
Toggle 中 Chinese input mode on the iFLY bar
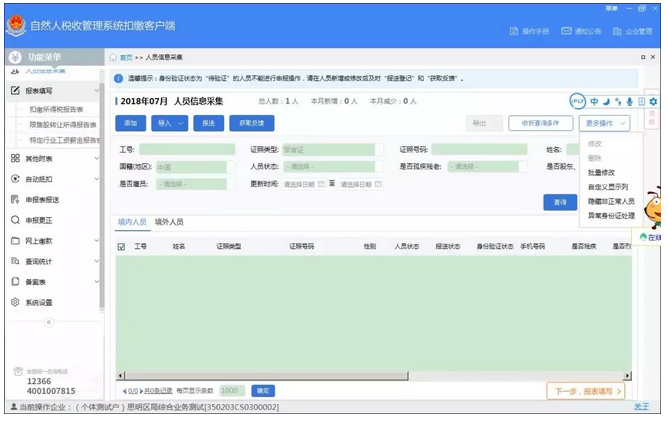pyautogui.click(x=594, y=101)
